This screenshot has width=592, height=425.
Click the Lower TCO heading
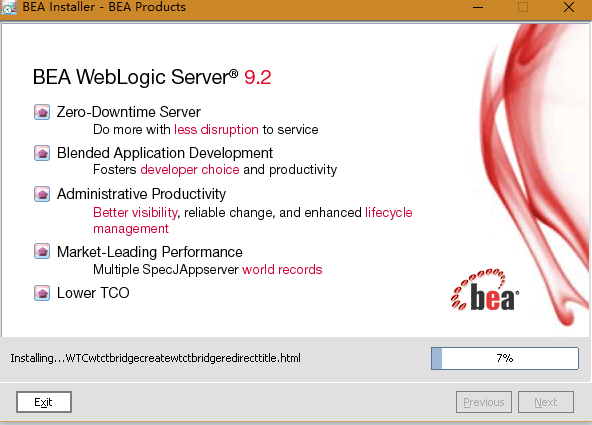pos(93,293)
